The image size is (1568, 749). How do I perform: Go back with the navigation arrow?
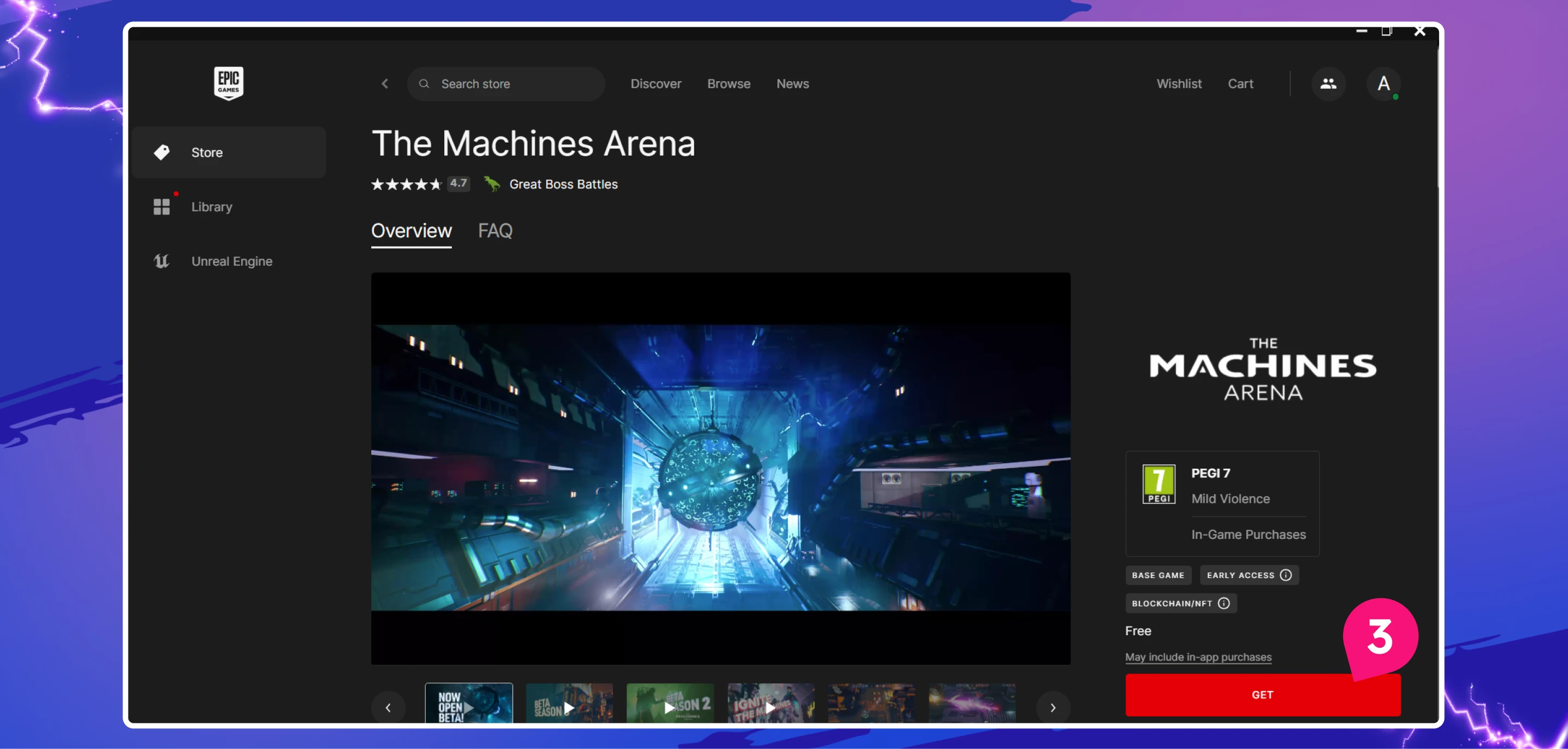tap(385, 83)
